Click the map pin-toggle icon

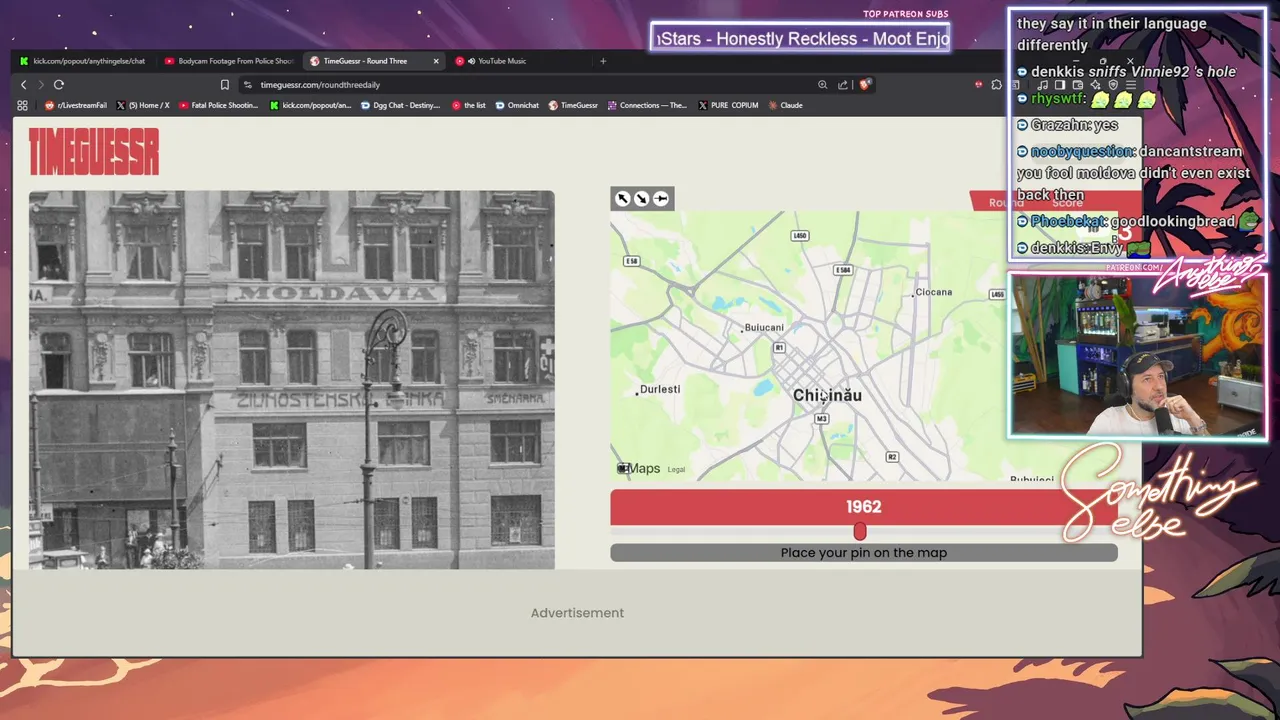(661, 199)
